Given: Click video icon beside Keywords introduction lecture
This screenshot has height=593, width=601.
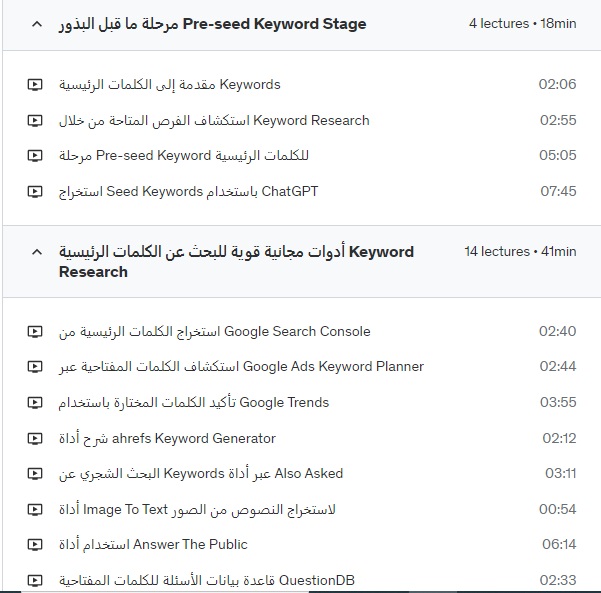Looking at the screenshot, I should pyautogui.click(x=35, y=84).
